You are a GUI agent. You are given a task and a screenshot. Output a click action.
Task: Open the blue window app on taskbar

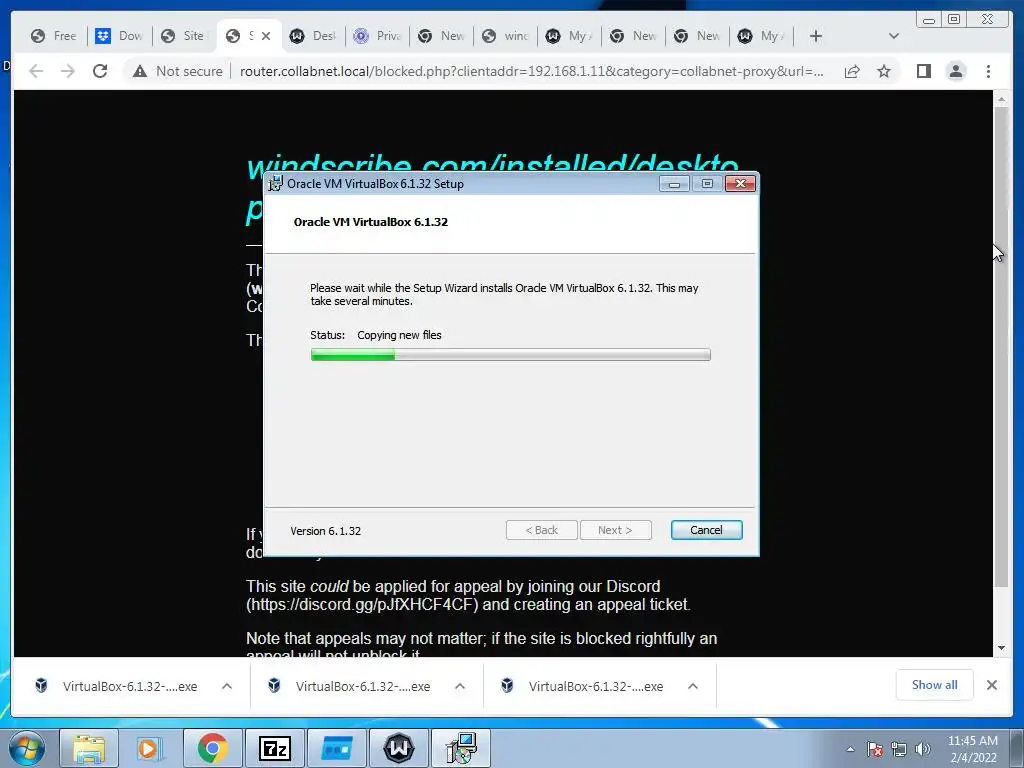(336, 748)
